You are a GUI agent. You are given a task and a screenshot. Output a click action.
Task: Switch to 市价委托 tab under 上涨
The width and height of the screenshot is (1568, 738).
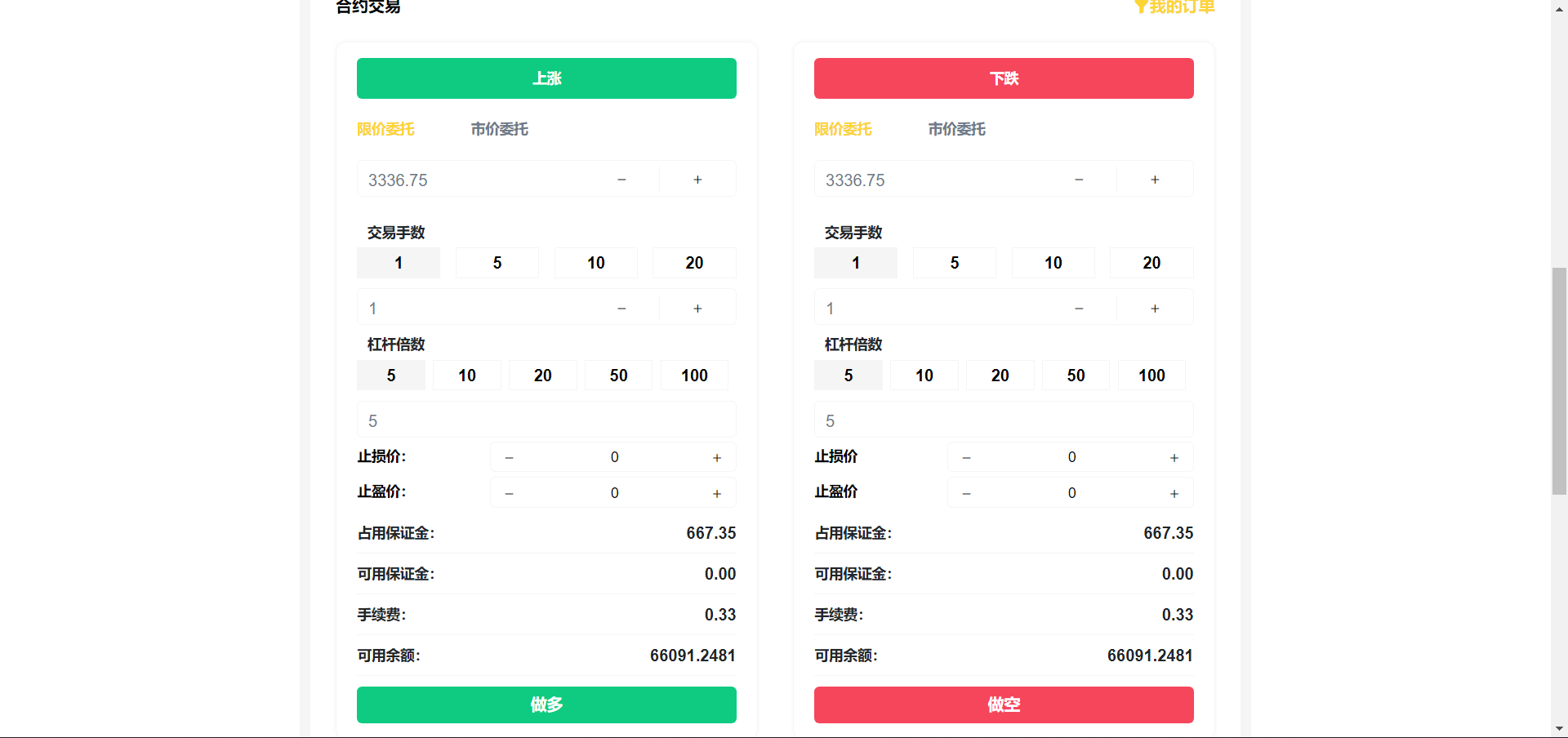(499, 129)
